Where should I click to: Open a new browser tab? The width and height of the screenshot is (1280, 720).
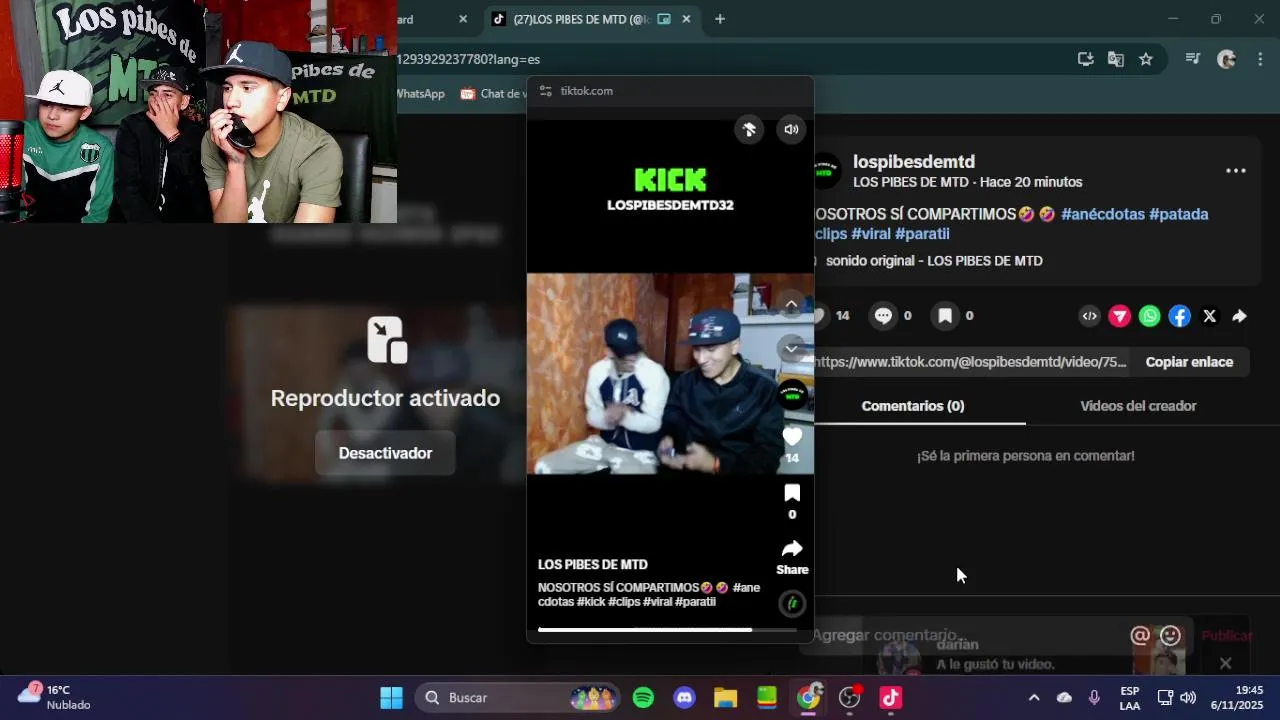click(x=719, y=19)
